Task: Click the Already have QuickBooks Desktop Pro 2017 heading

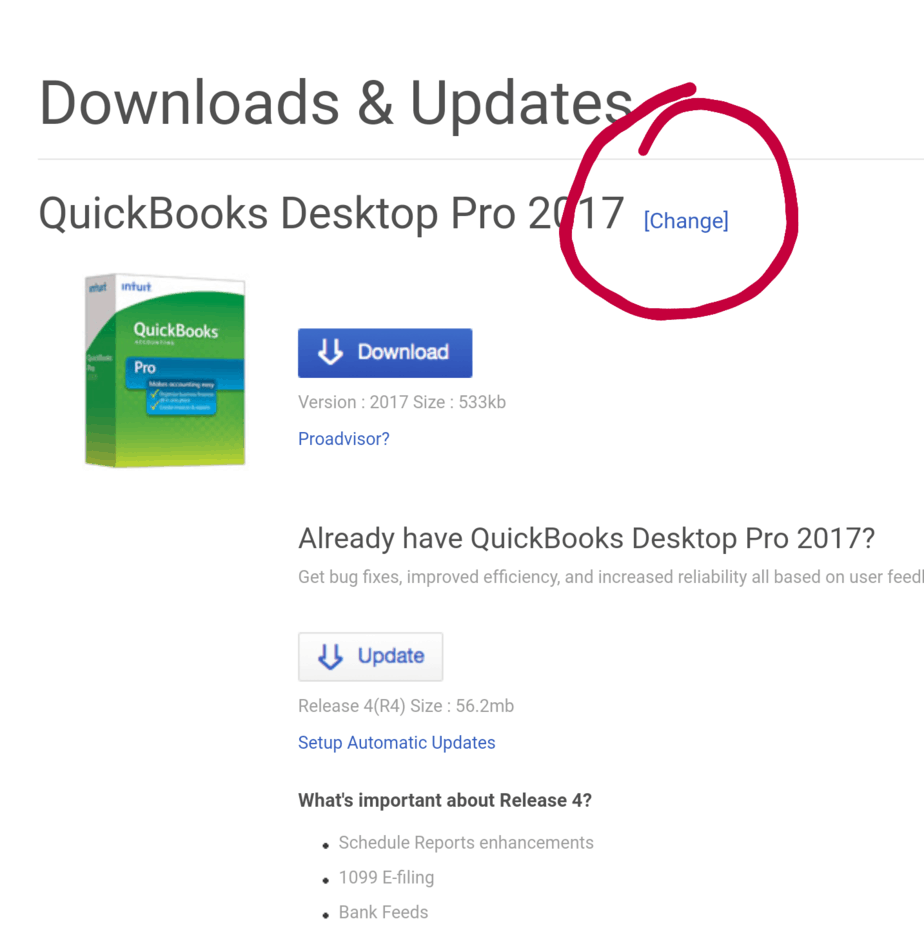Action: tap(586, 538)
